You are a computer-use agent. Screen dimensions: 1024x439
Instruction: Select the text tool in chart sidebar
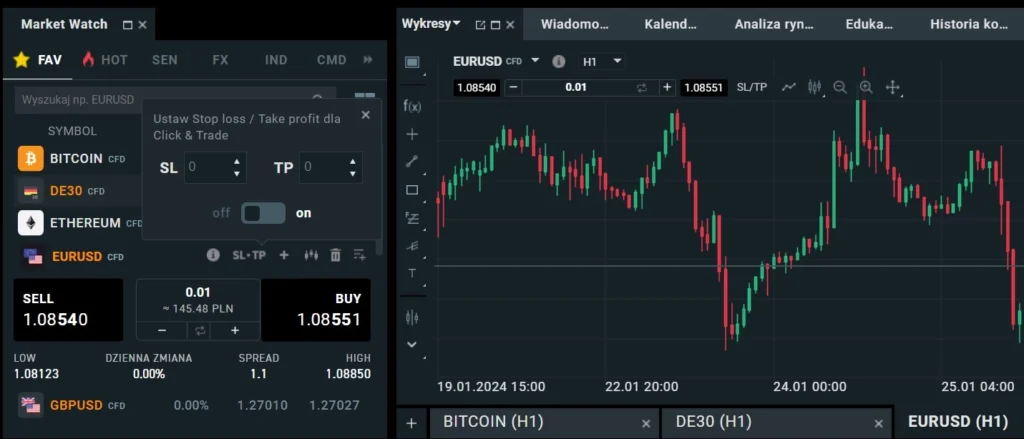(412, 273)
